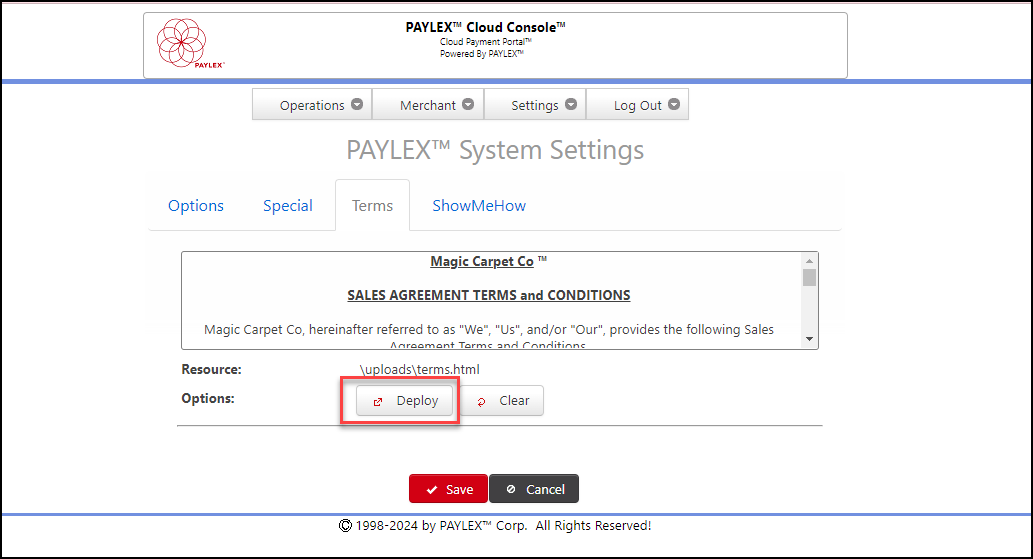Clear the uploaded terms resource
1033x559 pixels.
[502, 400]
